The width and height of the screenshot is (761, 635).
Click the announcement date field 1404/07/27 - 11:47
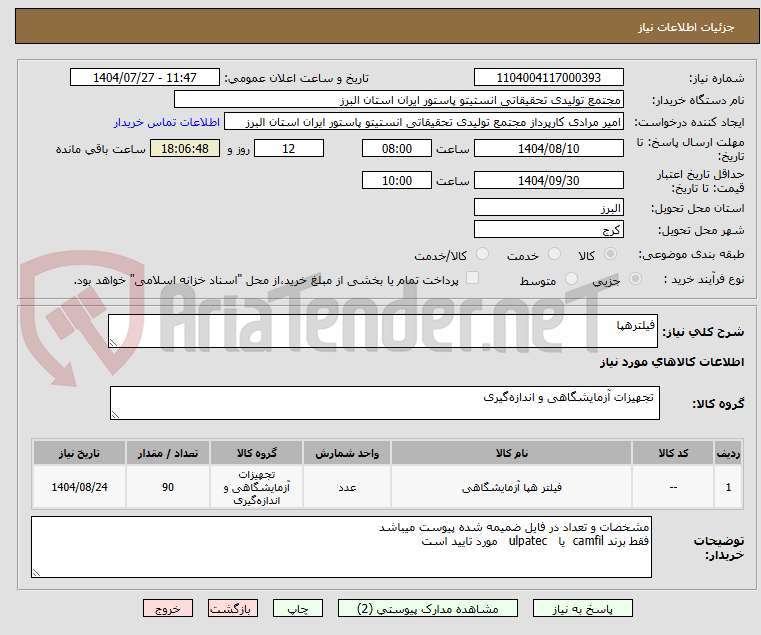(145, 78)
